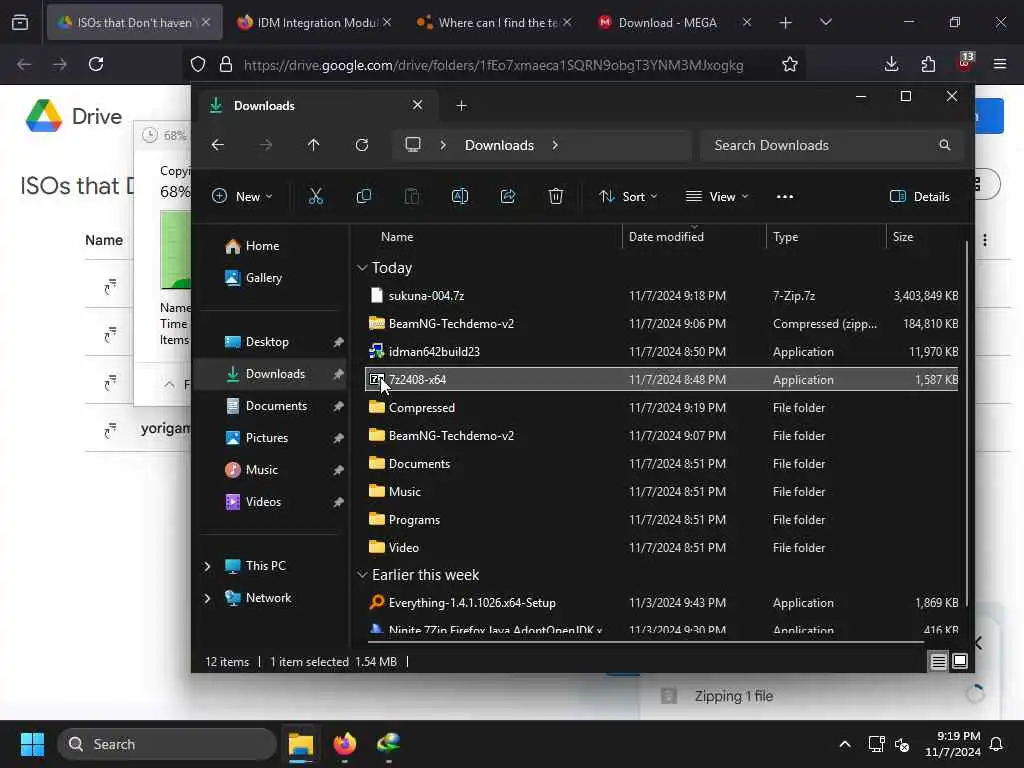Open Firefox extensions puzzle icon

(x=928, y=64)
